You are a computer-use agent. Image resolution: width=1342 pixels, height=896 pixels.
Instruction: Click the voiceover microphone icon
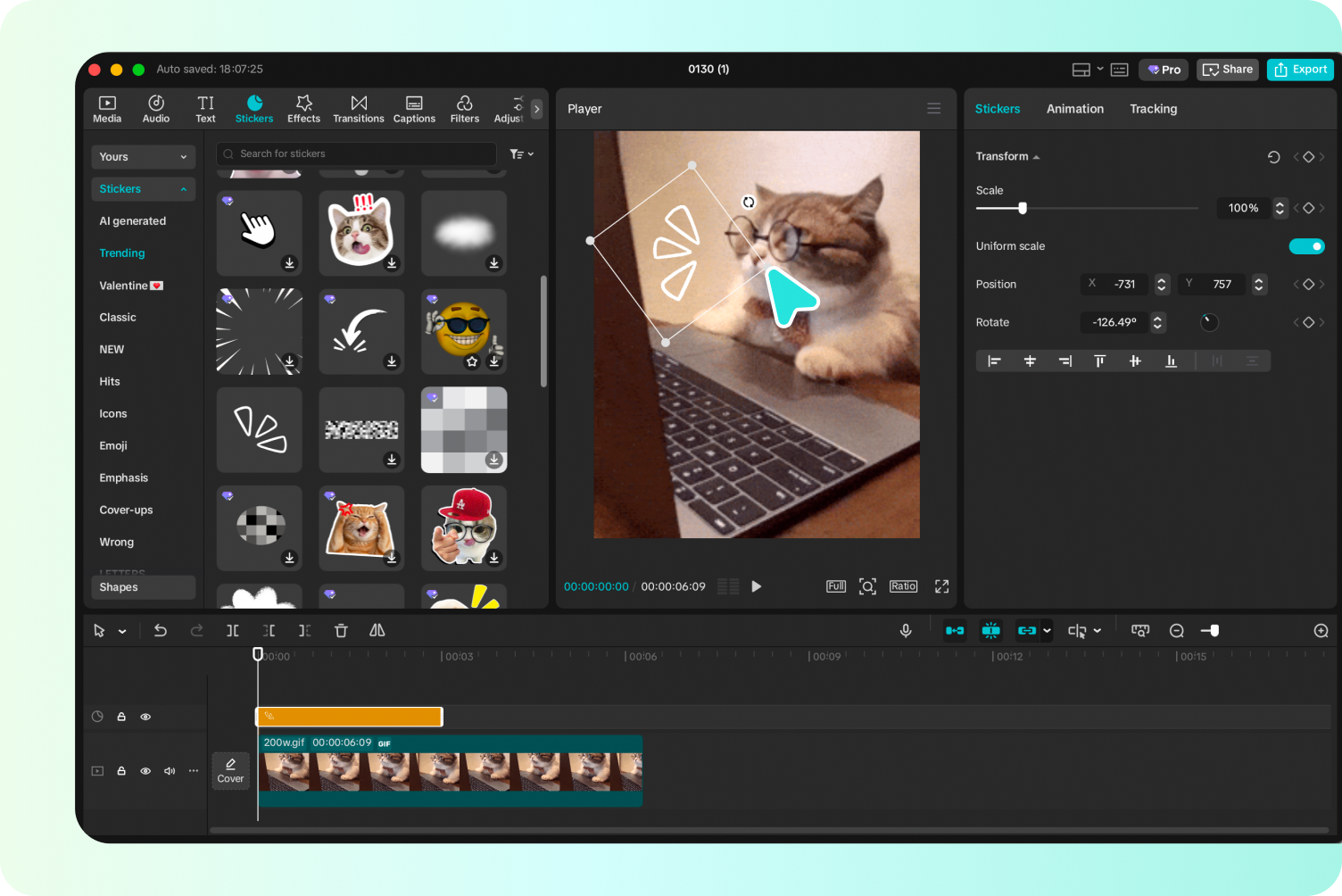click(x=905, y=630)
